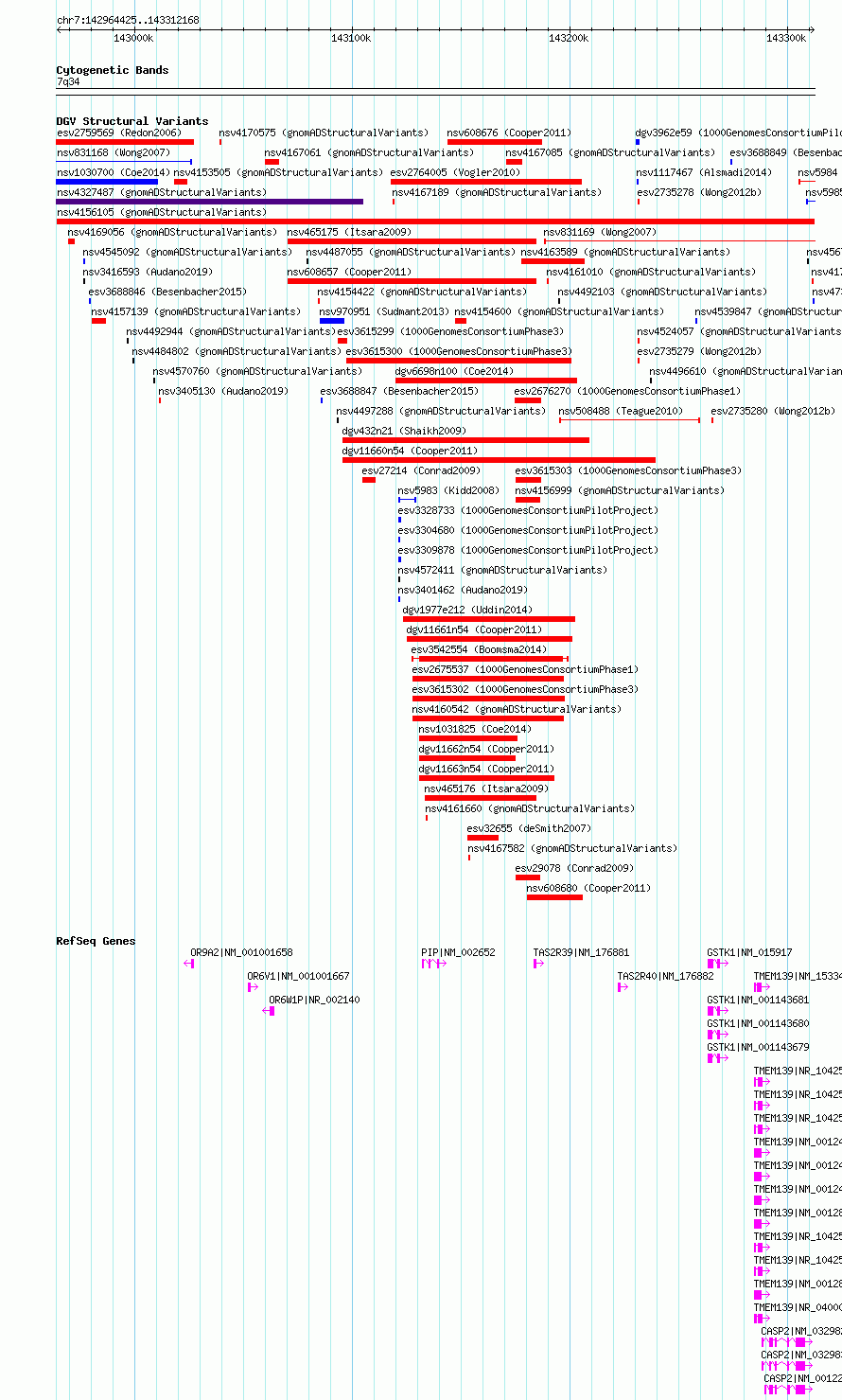Select the long nsv4156105 variant bar
Image resolution: width=842 pixels, height=1400 pixels.
(435, 222)
